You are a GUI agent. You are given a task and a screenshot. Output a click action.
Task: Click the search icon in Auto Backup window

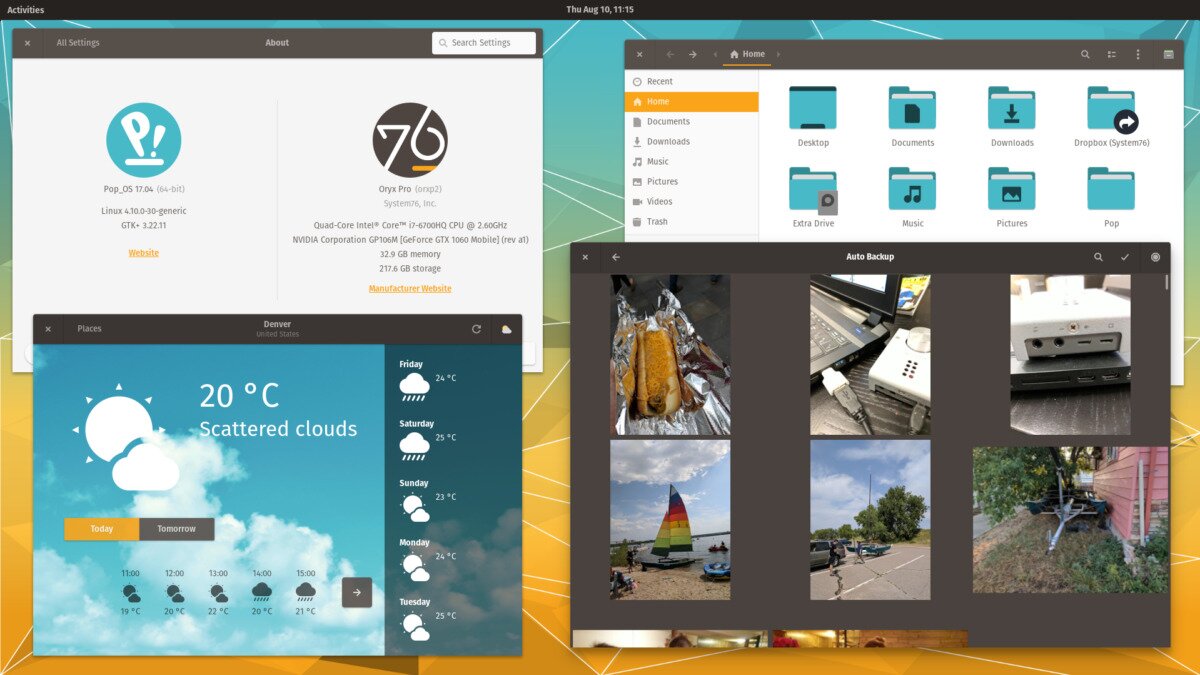1098,257
